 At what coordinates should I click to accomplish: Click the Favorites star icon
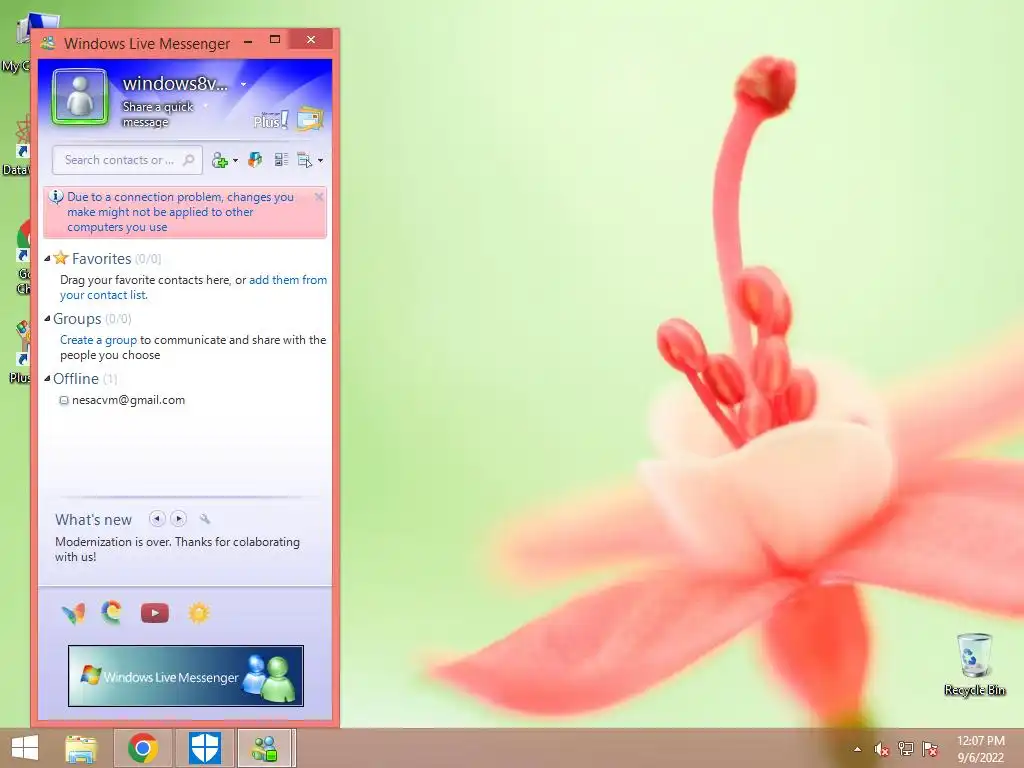(x=61, y=258)
